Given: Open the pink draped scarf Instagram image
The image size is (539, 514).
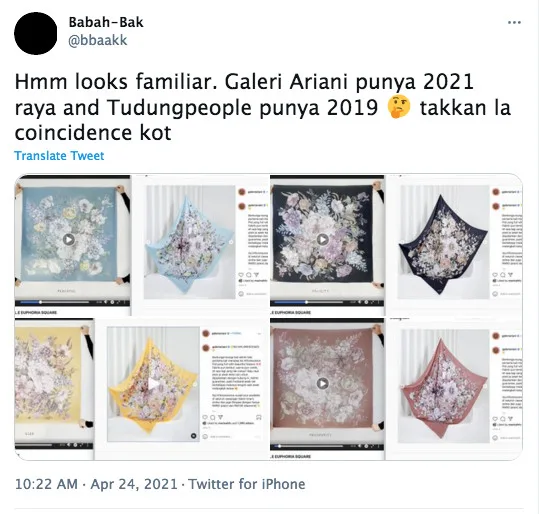Looking at the screenshot, I should coord(443,386).
